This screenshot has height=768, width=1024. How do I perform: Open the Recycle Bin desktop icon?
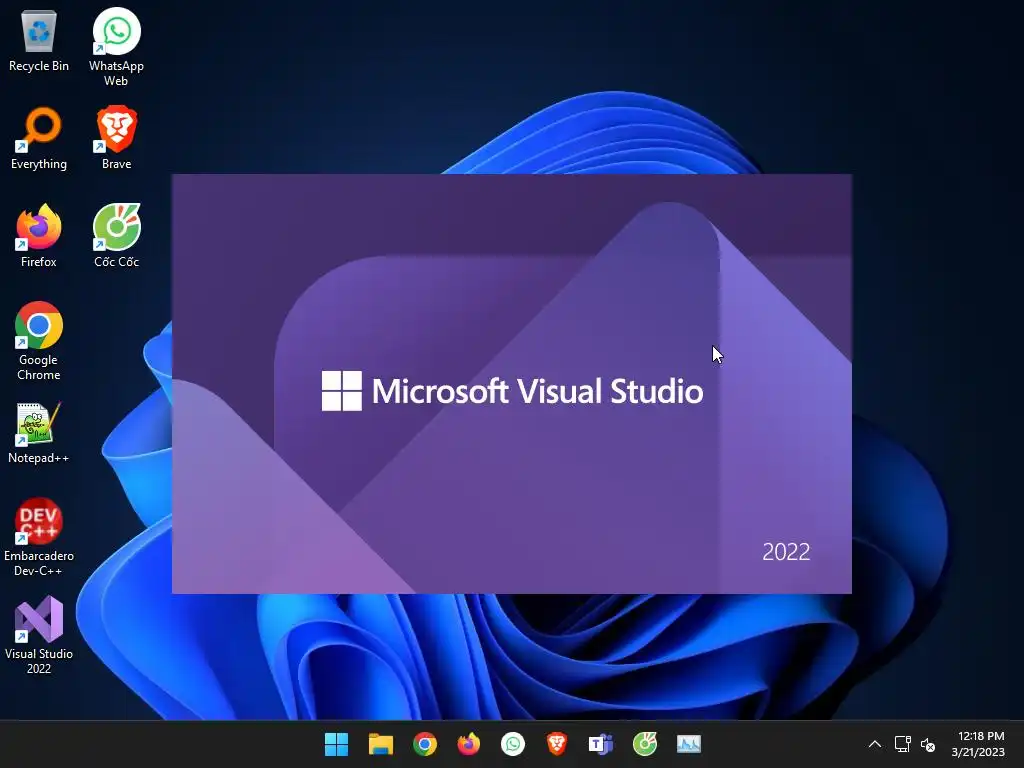click(x=39, y=40)
